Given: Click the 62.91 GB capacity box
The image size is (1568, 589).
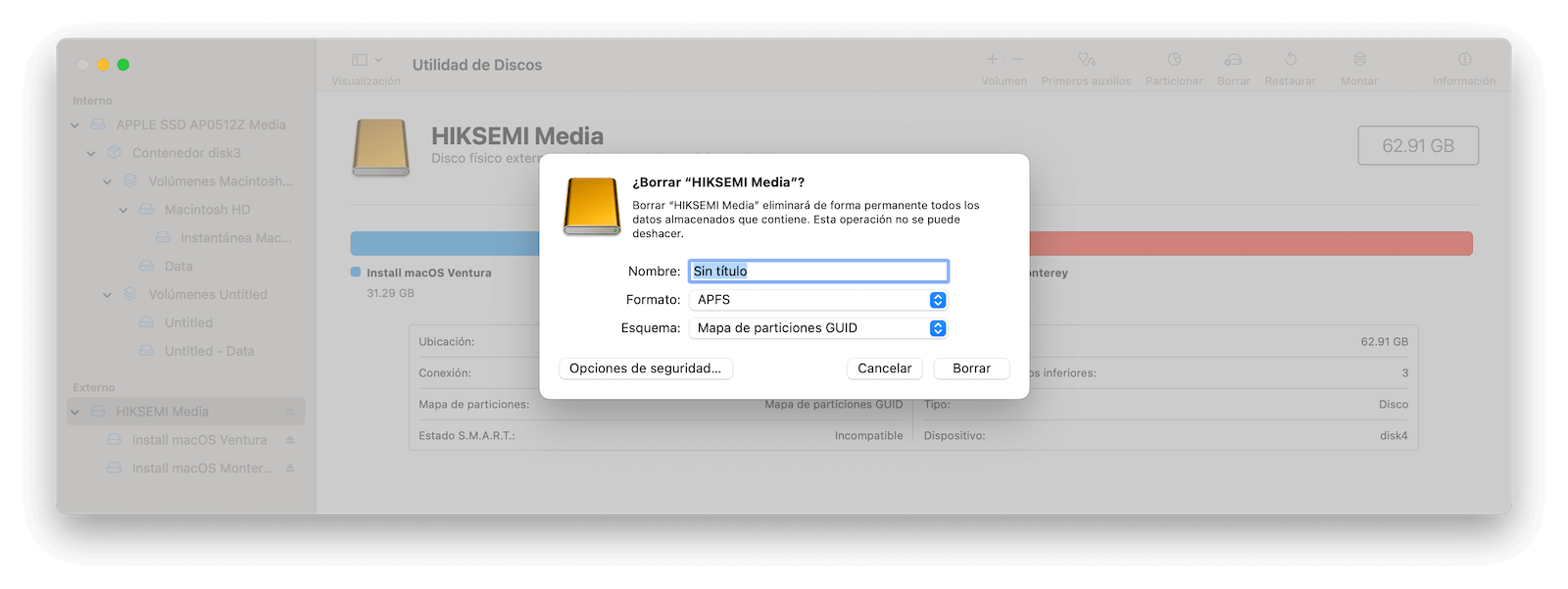Looking at the screenshot, I should coord(1418,146).
